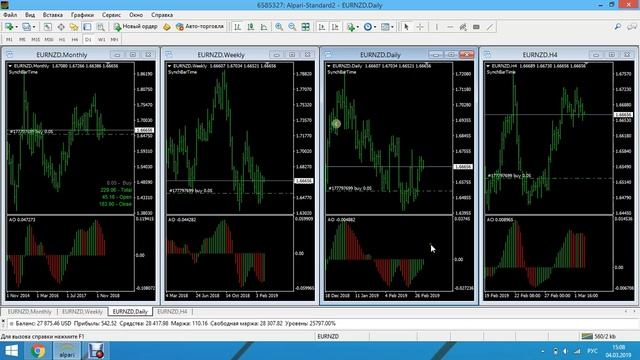The image size is (640, 360).
Task: Select the vertical line drawing tool
Action: coord(436,27)
